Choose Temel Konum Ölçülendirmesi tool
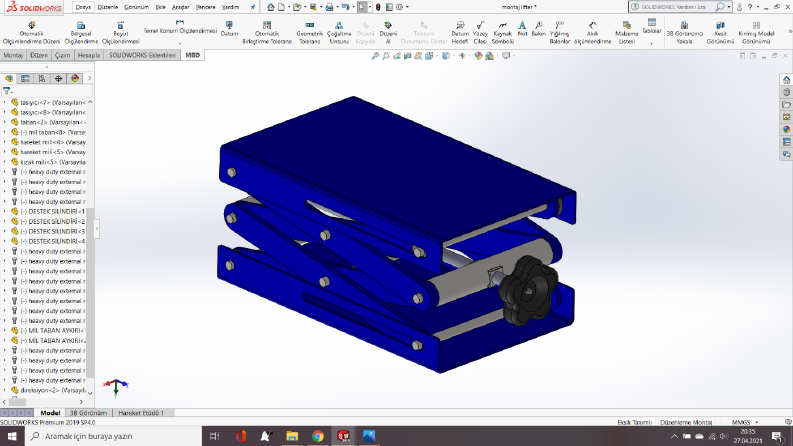Image resolution: width=793 pixels, height=446 pixels. pos(180,28)
